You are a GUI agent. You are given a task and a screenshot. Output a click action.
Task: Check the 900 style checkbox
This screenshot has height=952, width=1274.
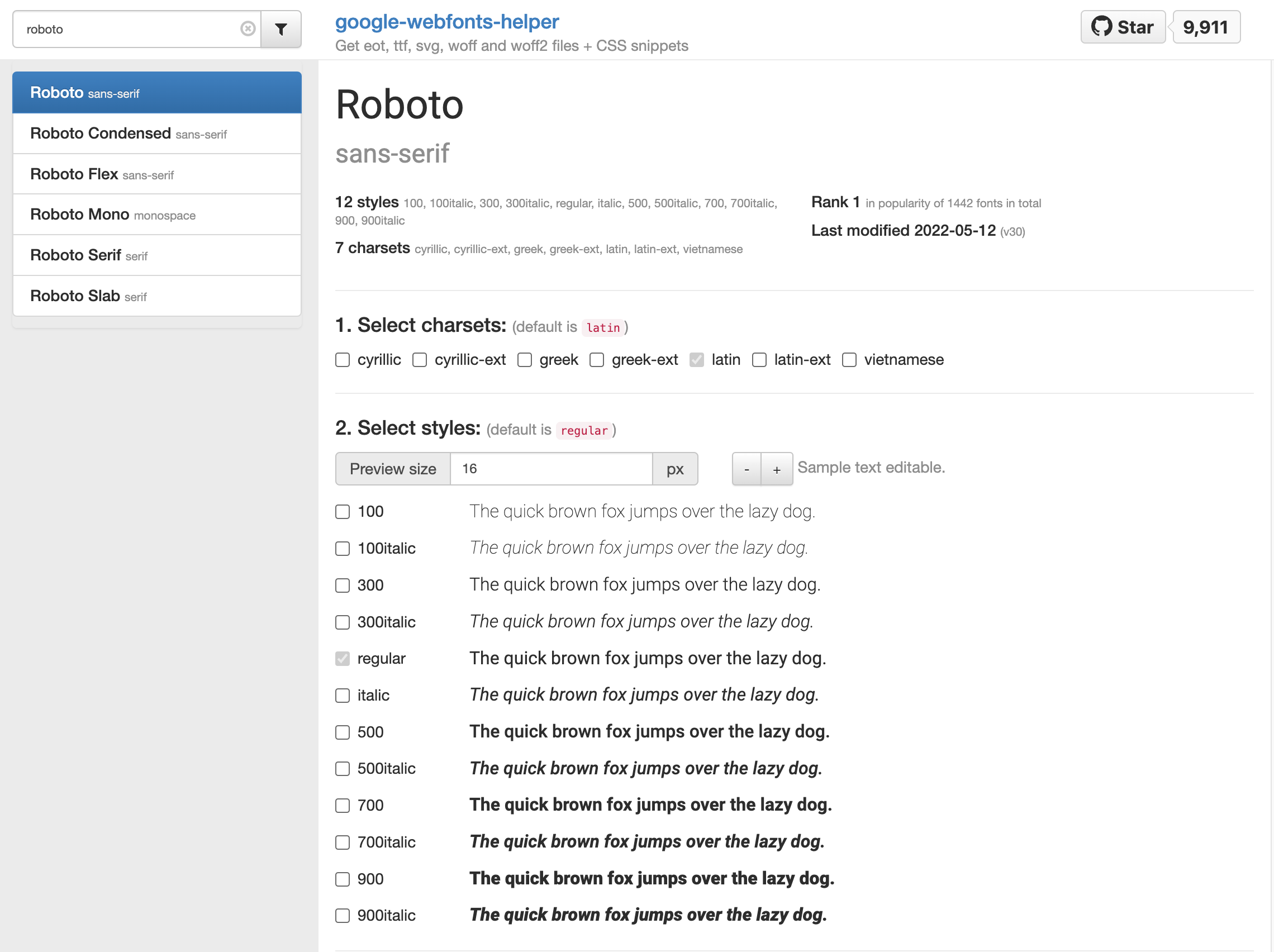343,879
